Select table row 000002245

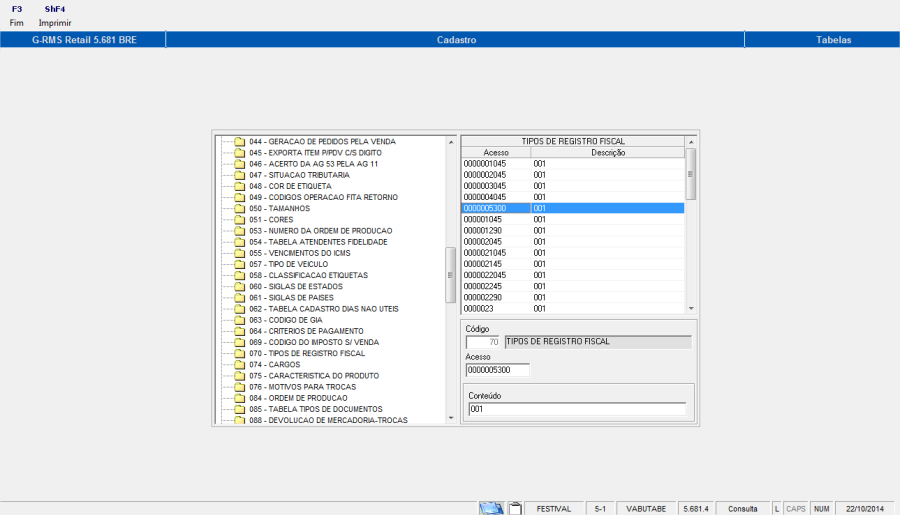[573, 286]
